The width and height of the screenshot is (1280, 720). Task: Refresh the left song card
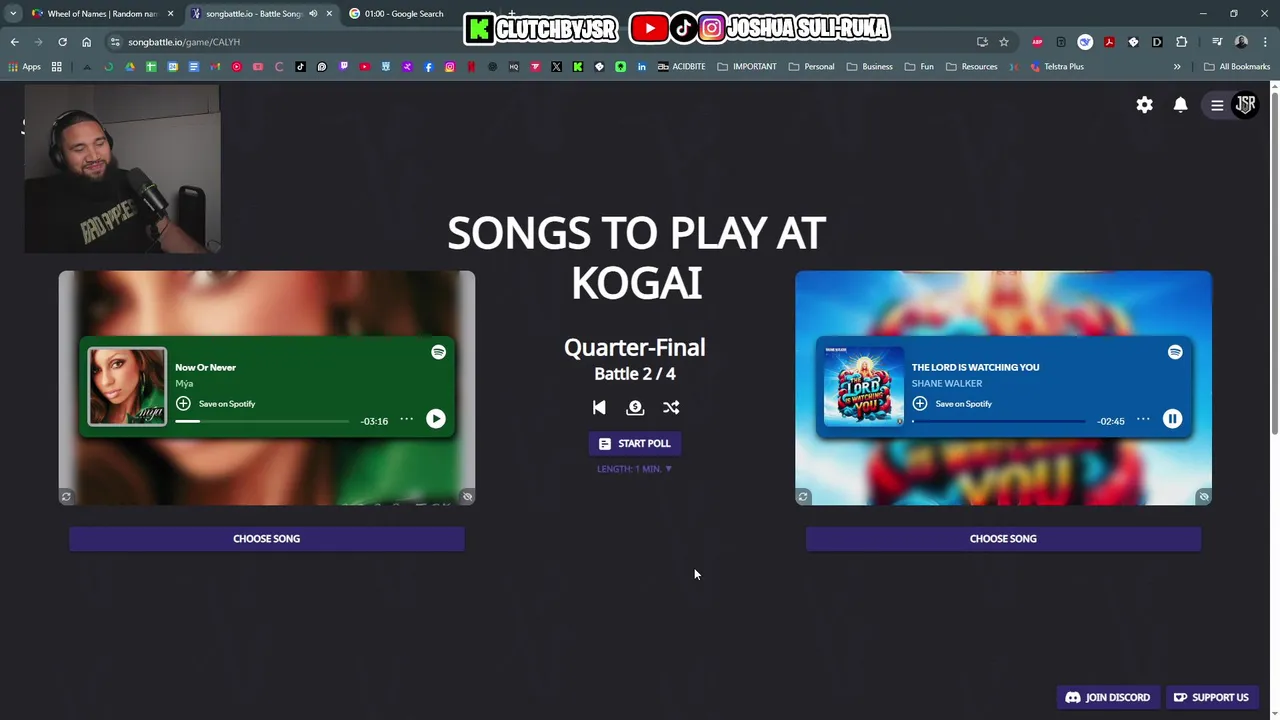(66, 496)
